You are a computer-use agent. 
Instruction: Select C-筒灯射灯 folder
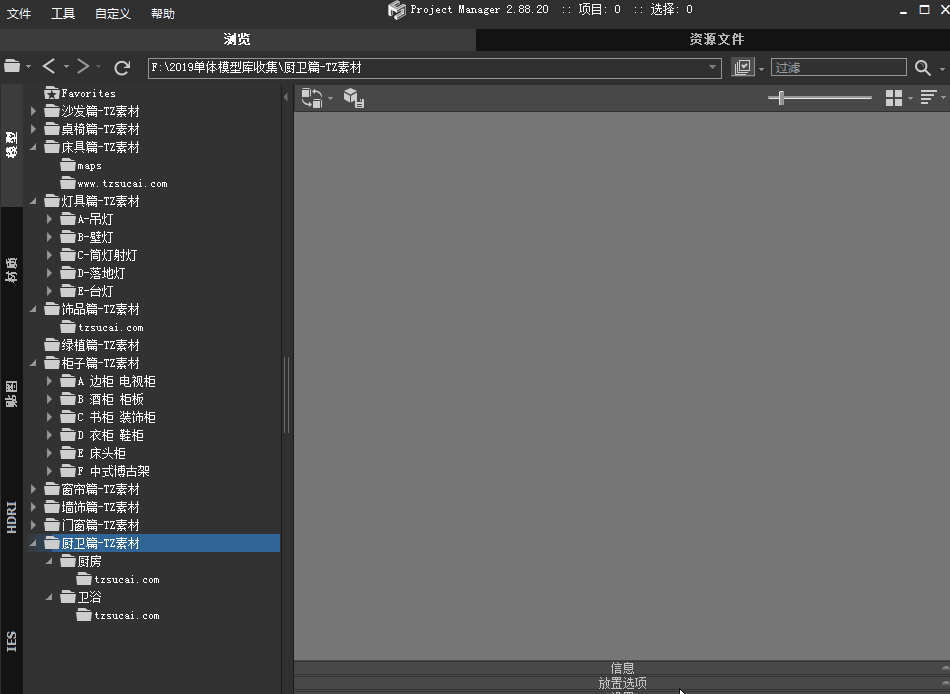coord(99,255)
